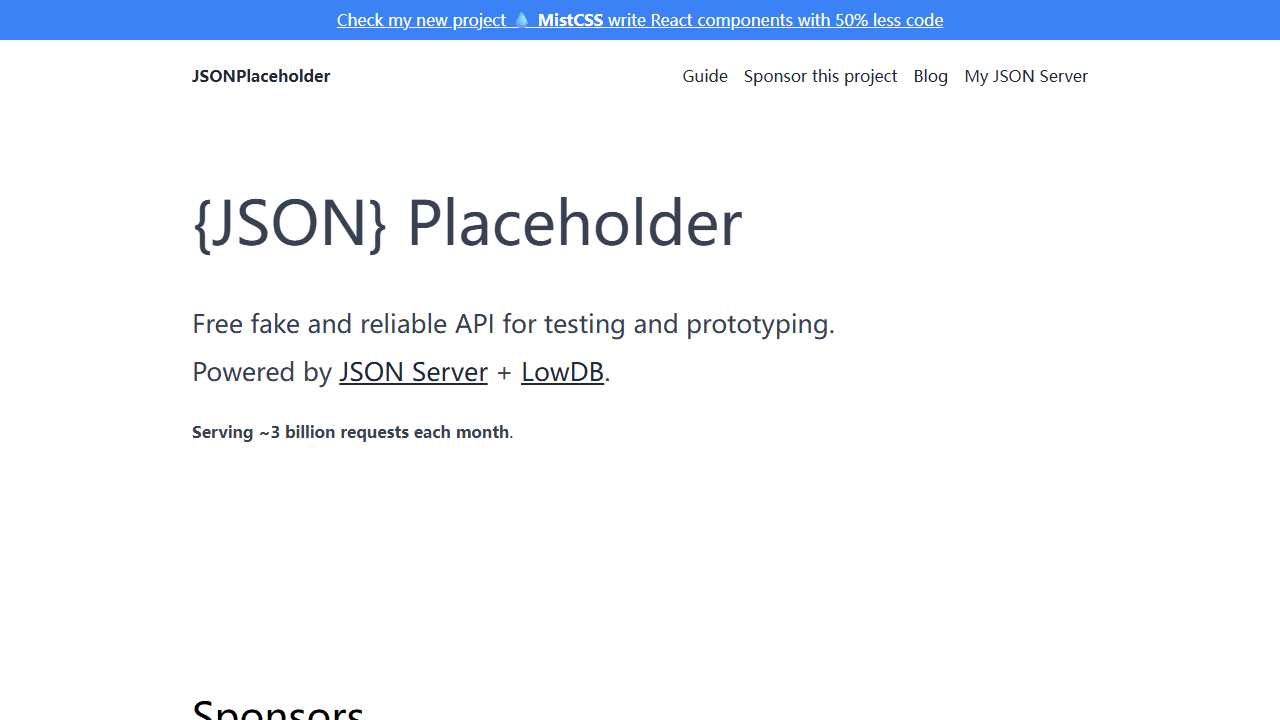
Task: Follow the JSON Server link
Action: click(x=414, y=372)
